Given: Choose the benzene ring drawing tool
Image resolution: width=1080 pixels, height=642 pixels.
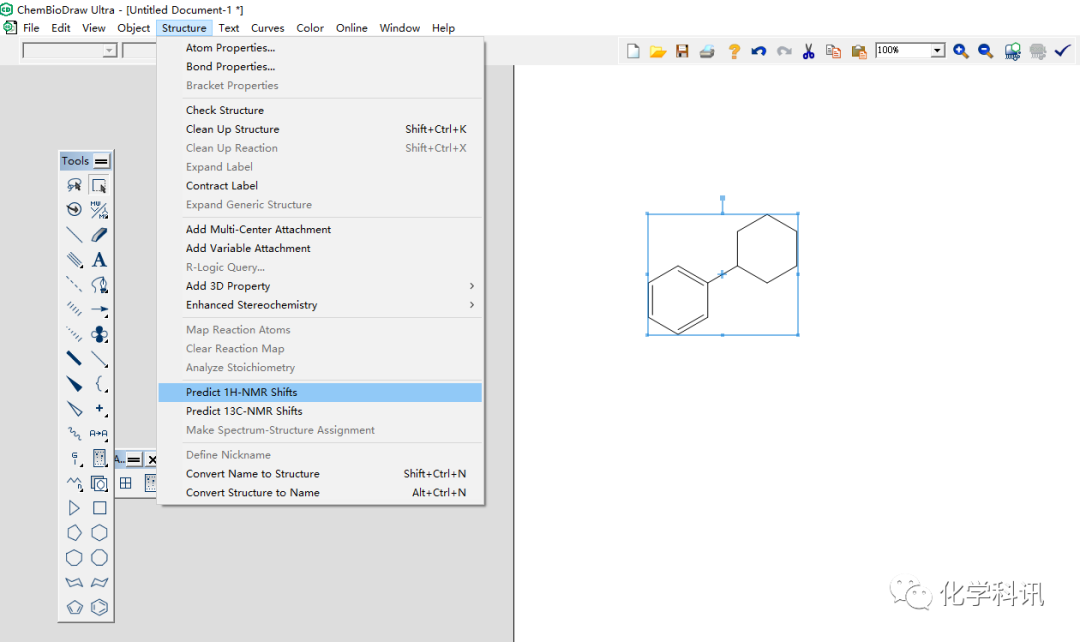Looking at the screenshot, I should [x=99, y=607].
